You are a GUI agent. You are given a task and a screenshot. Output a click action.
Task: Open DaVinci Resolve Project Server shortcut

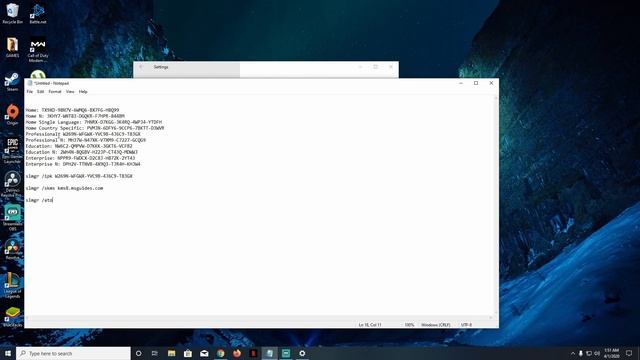12,184
